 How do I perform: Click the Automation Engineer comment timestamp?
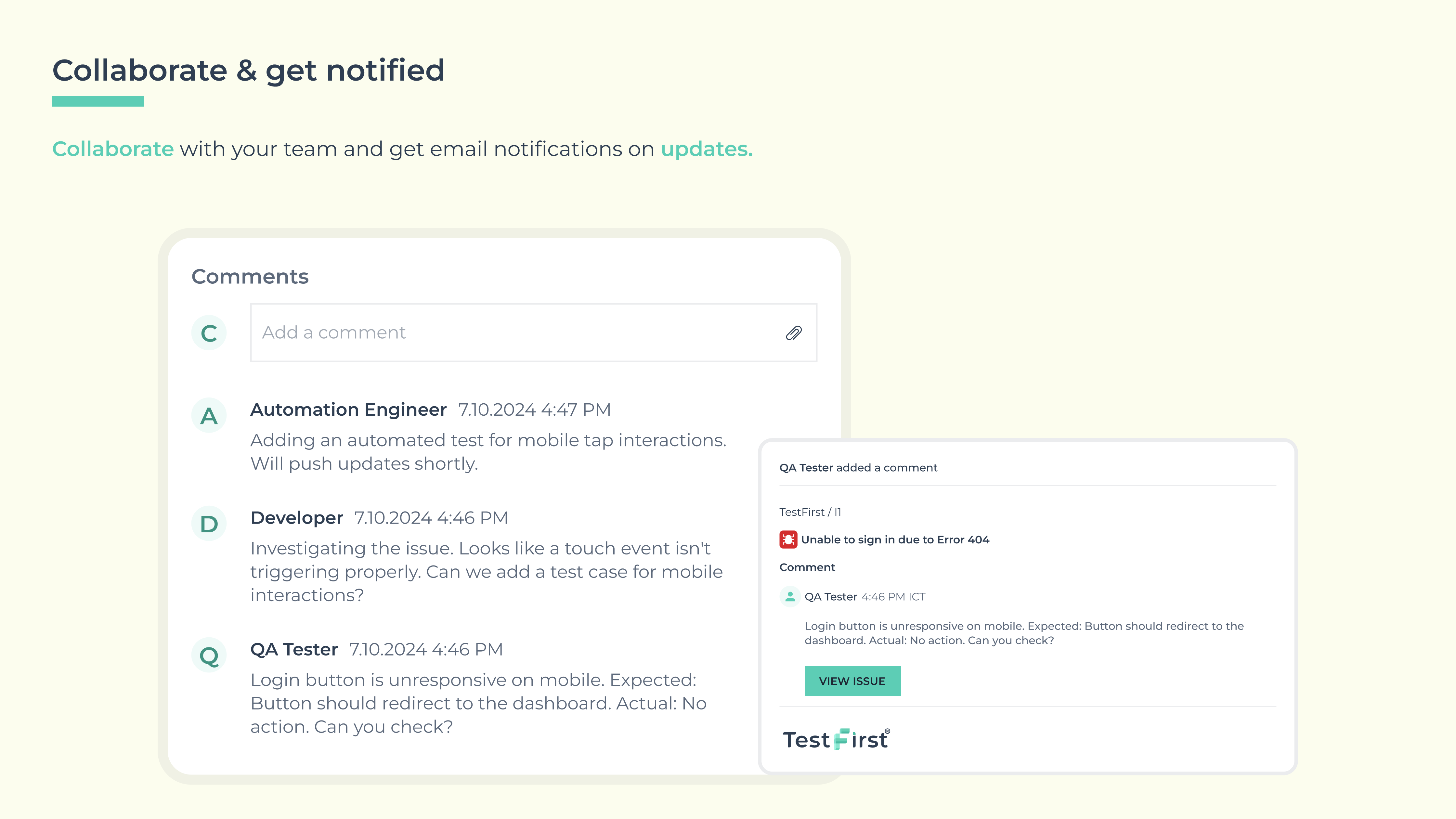tap(534, 409)
